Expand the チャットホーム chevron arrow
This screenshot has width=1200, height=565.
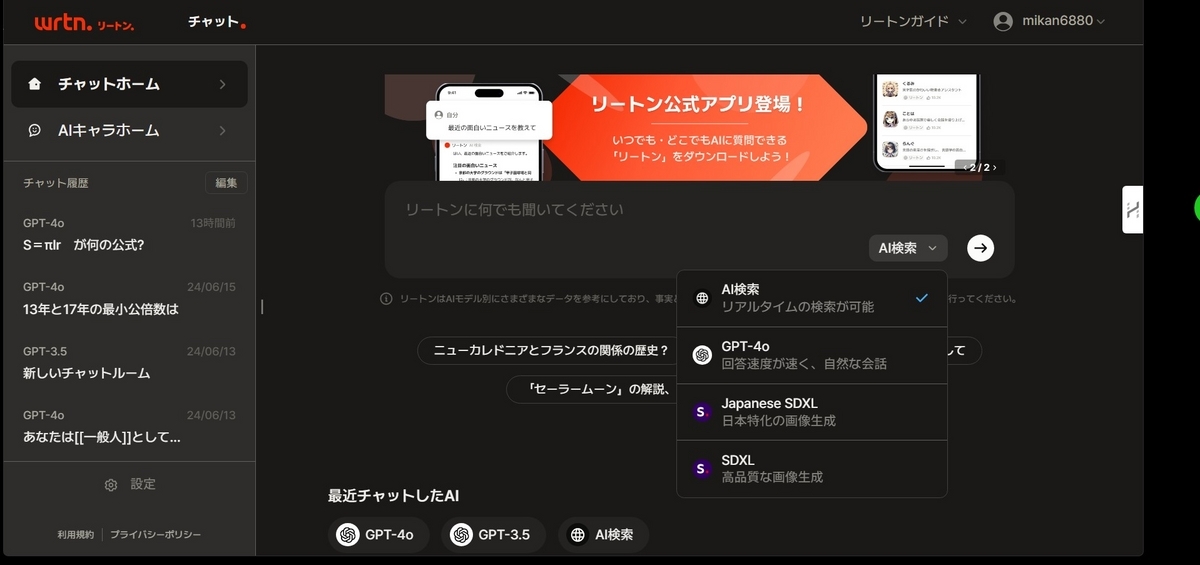222,84
